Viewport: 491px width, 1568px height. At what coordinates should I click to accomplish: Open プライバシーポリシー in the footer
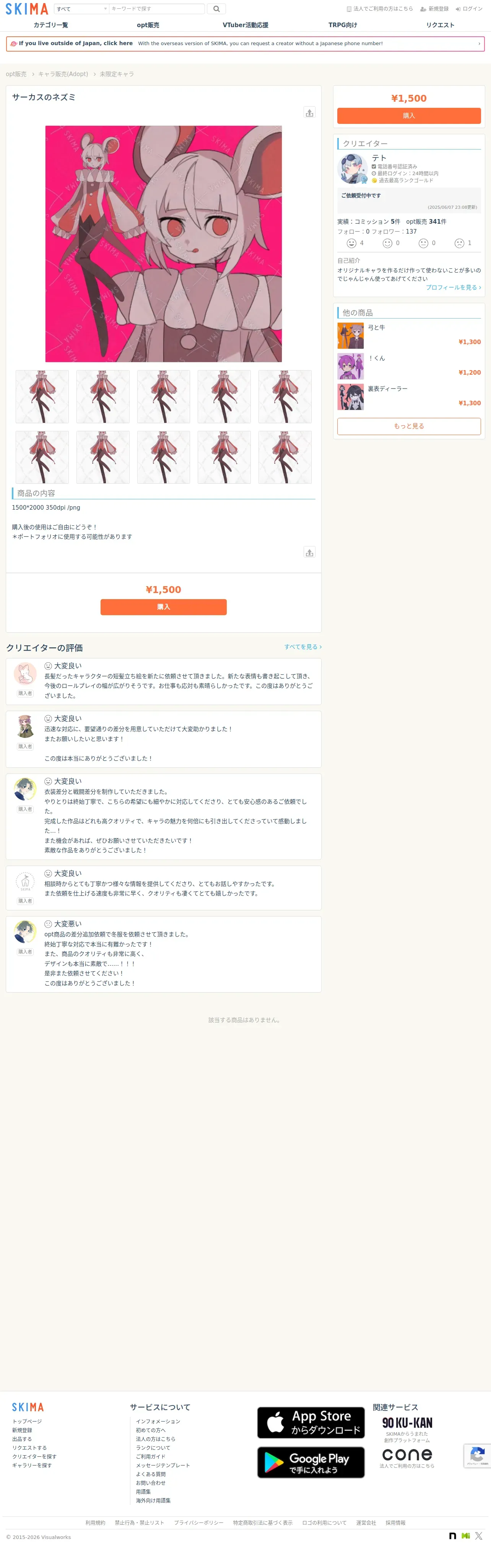199,1523
